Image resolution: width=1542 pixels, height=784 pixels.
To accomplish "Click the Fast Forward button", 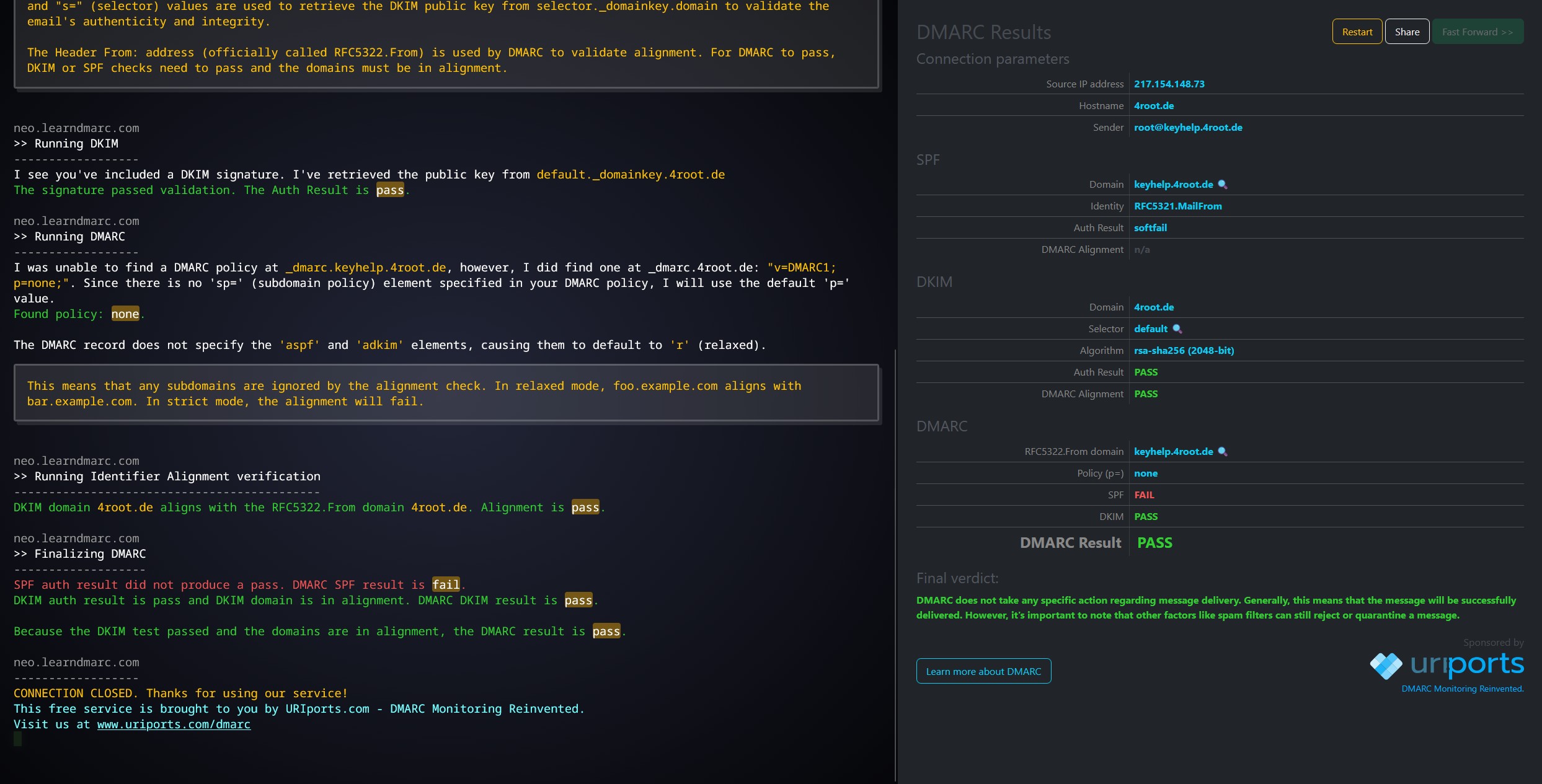I will [1477, 32].
